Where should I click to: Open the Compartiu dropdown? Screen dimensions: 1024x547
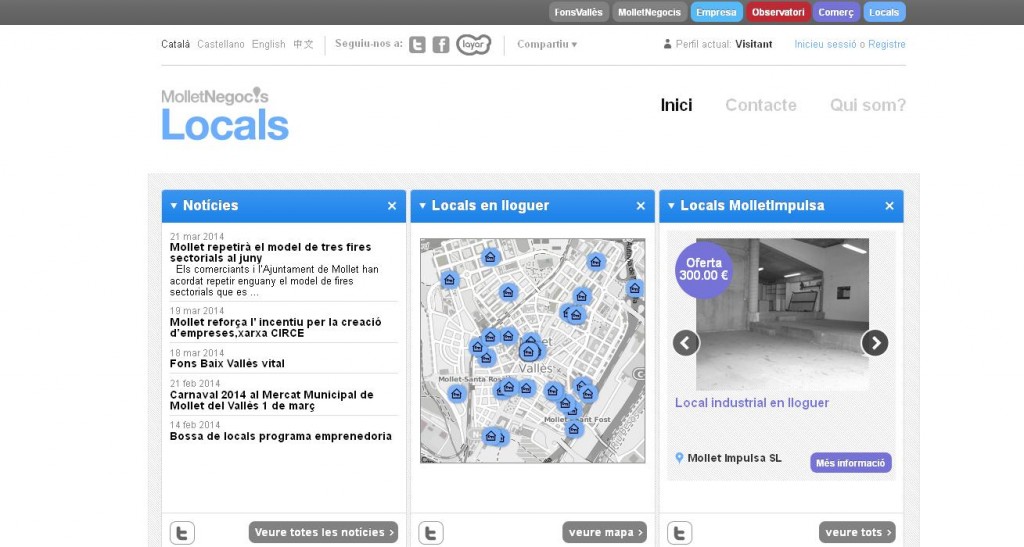coord(547,44)
